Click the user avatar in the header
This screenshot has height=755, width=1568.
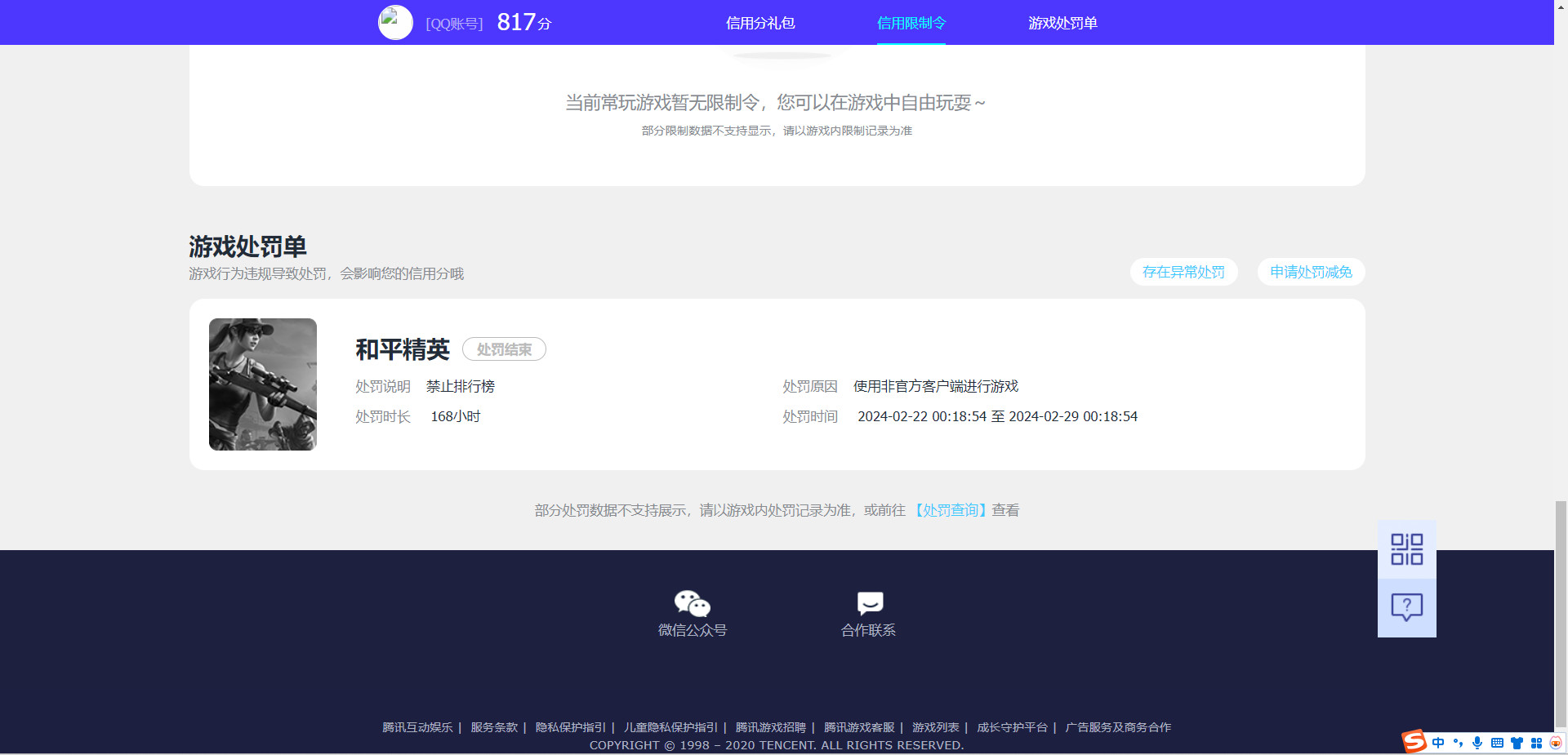pos(395,22)
